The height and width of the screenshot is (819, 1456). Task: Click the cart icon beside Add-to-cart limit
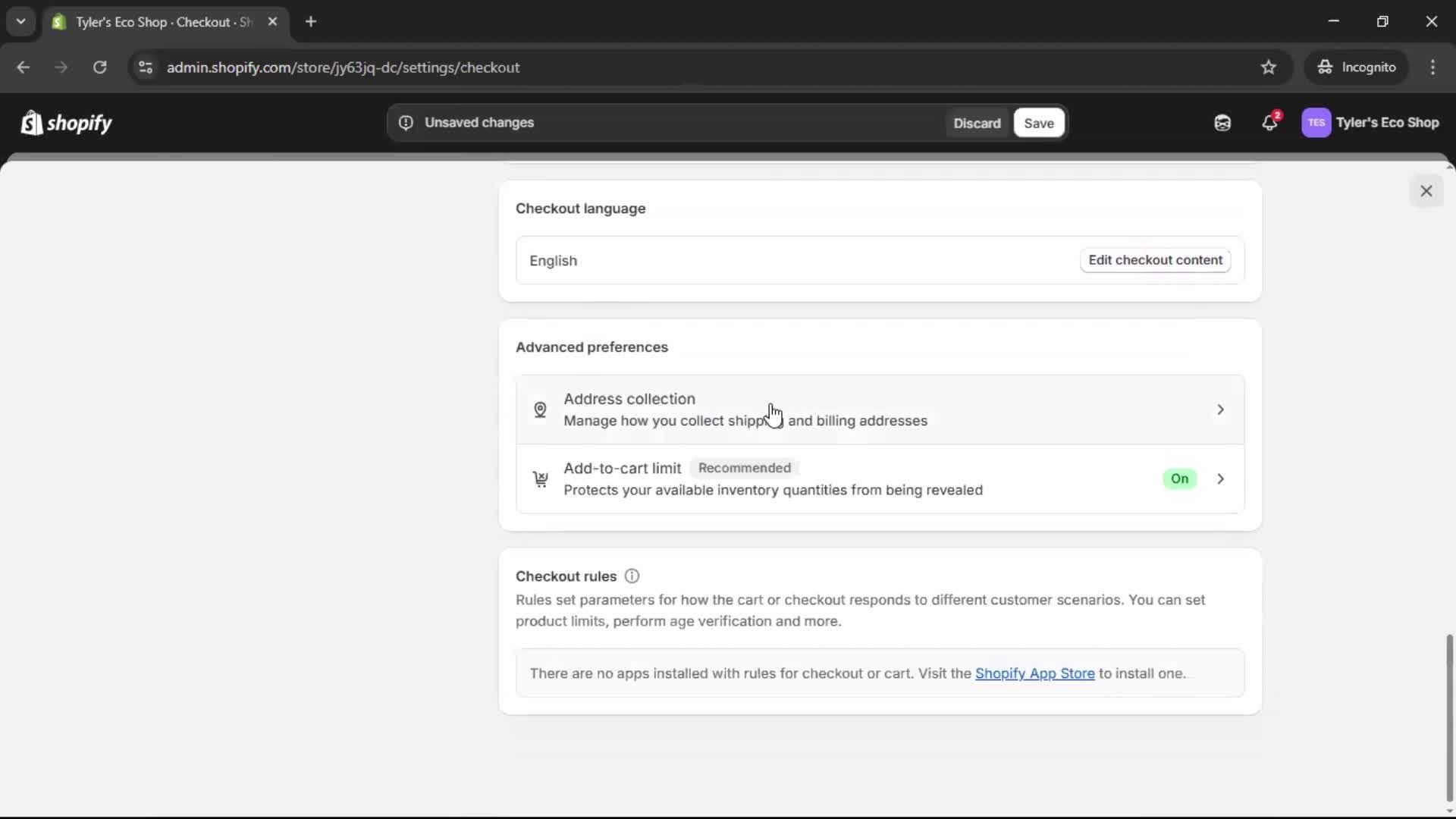pyautogui.click(x=540, y=479)
